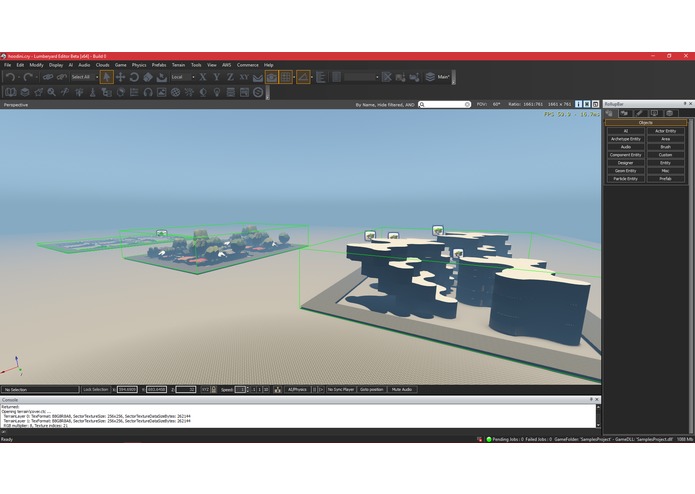Image resolution: width=695 pixels, height=494 pixels.
Task: Open the picture Texture Browser icon
Action: point(162,92)
